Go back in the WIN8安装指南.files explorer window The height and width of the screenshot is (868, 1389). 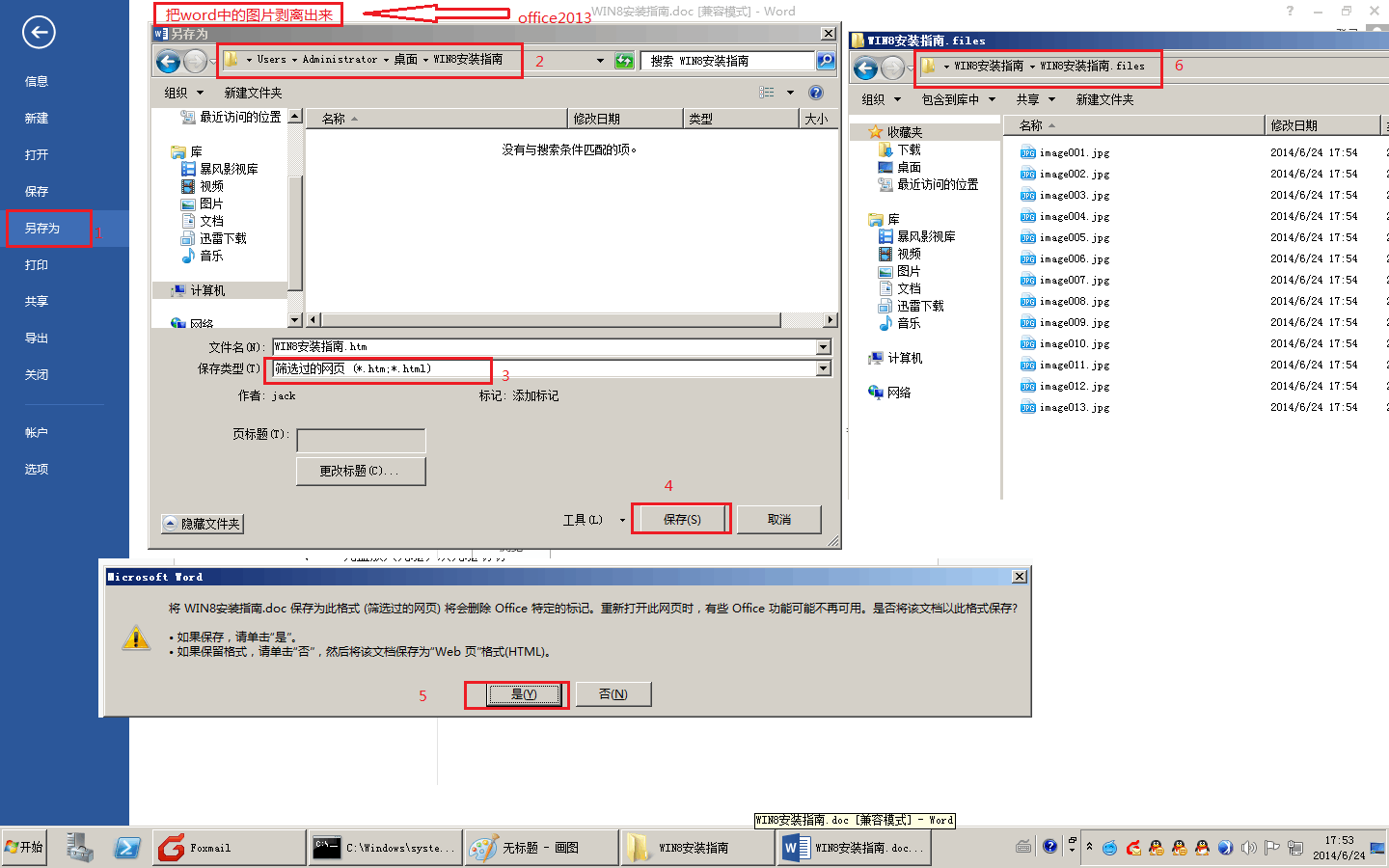tap(865, 68)
